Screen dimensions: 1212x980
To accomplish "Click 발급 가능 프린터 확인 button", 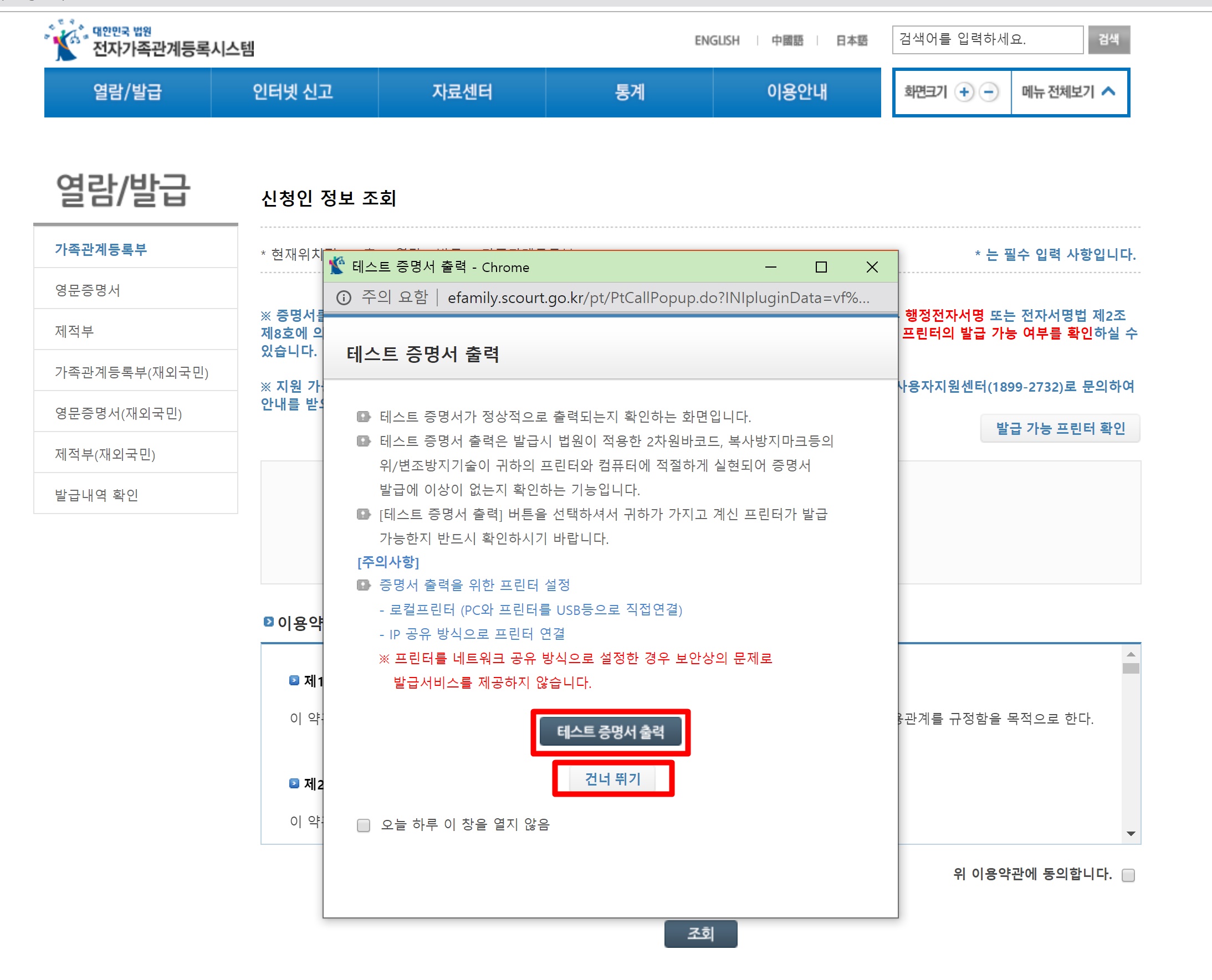I will click(x=1060, y=428).
